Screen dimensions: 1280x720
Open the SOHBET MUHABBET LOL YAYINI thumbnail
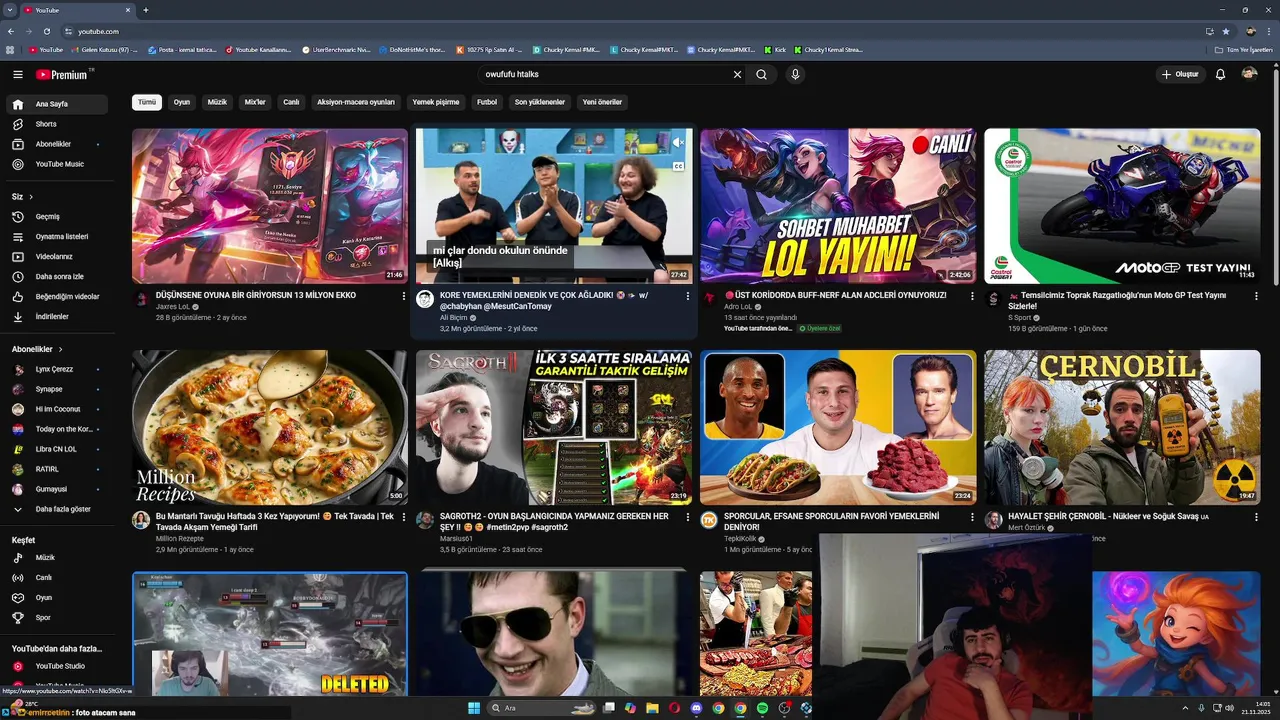click(x=838, y=206)
